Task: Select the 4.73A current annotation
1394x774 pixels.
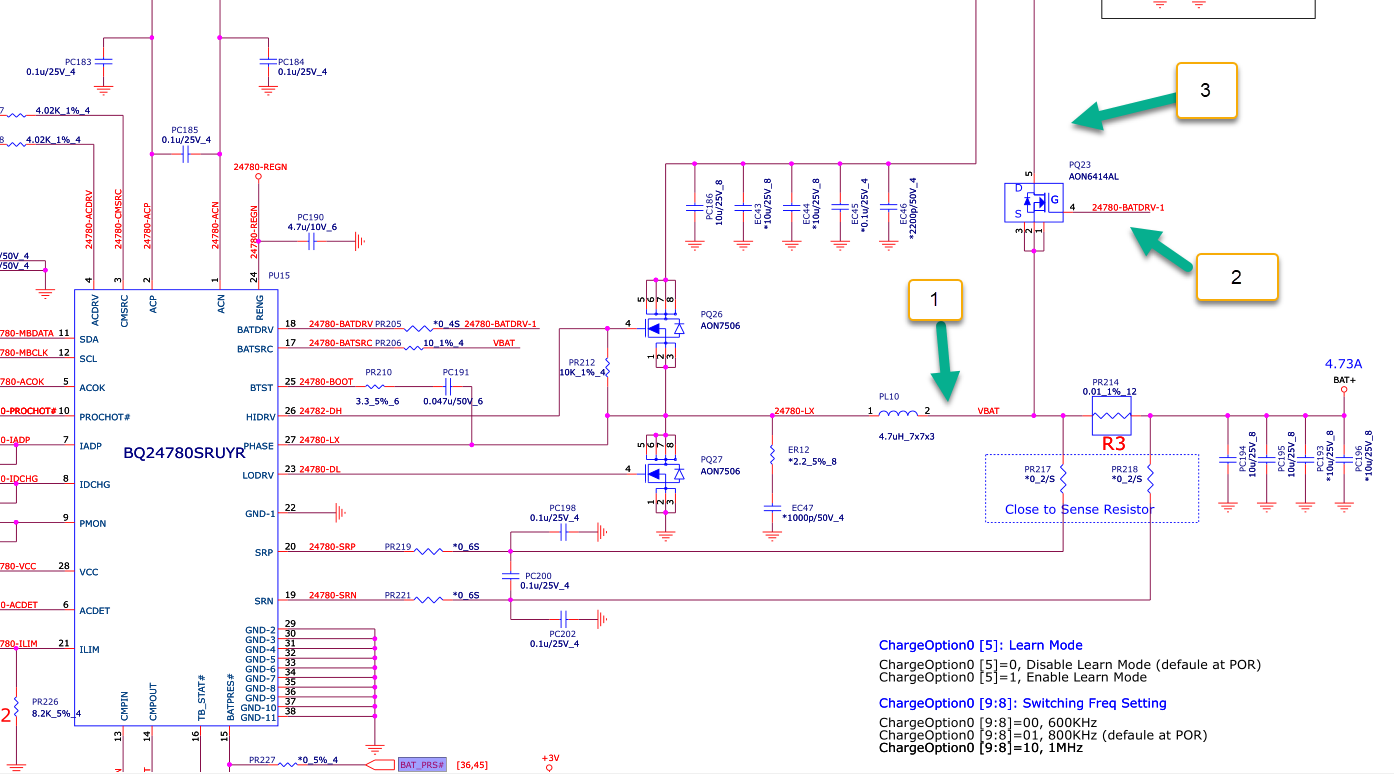Action: (x=1343, y=363)
